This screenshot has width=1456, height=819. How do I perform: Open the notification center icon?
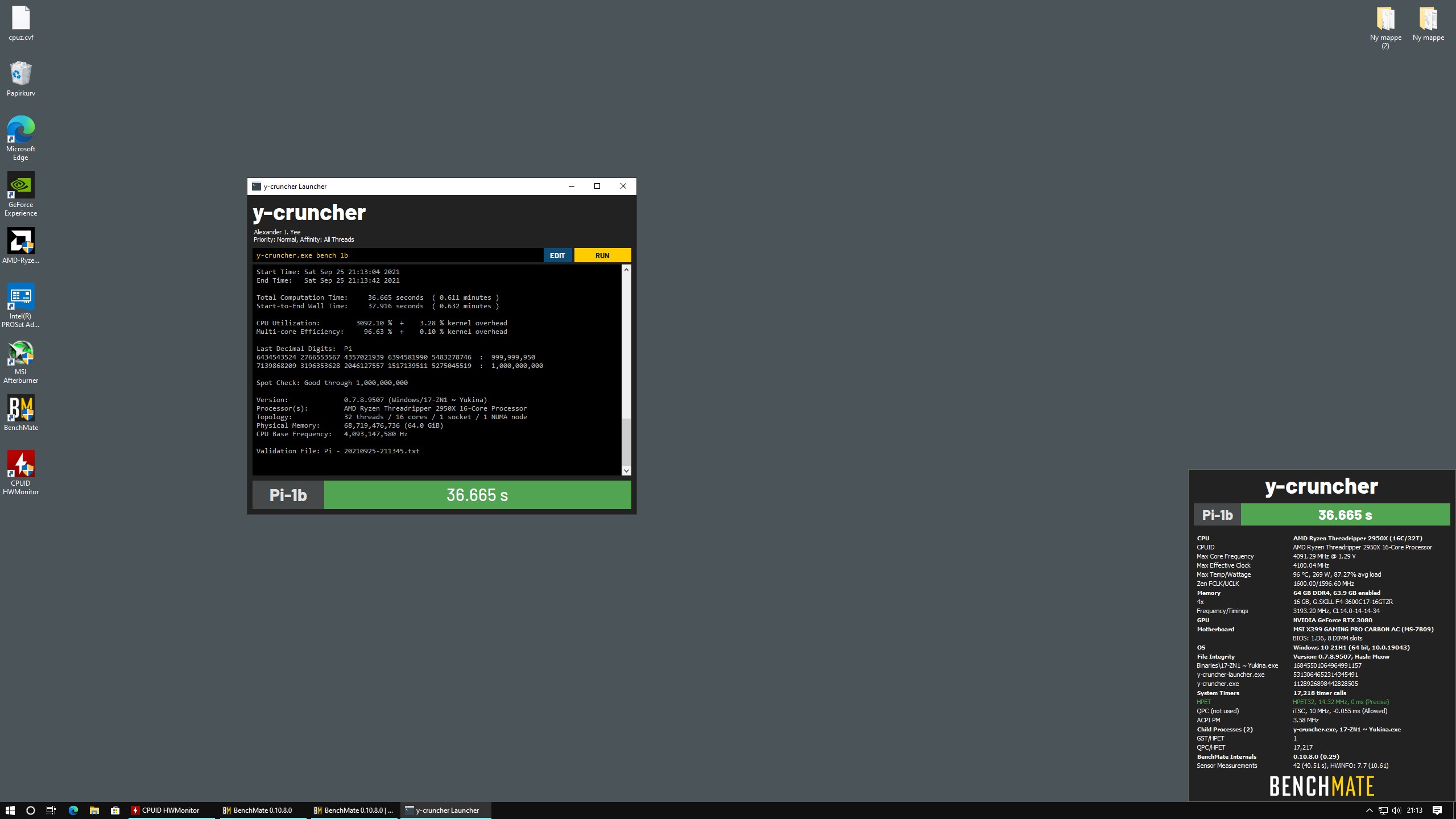click(1437, 810)
